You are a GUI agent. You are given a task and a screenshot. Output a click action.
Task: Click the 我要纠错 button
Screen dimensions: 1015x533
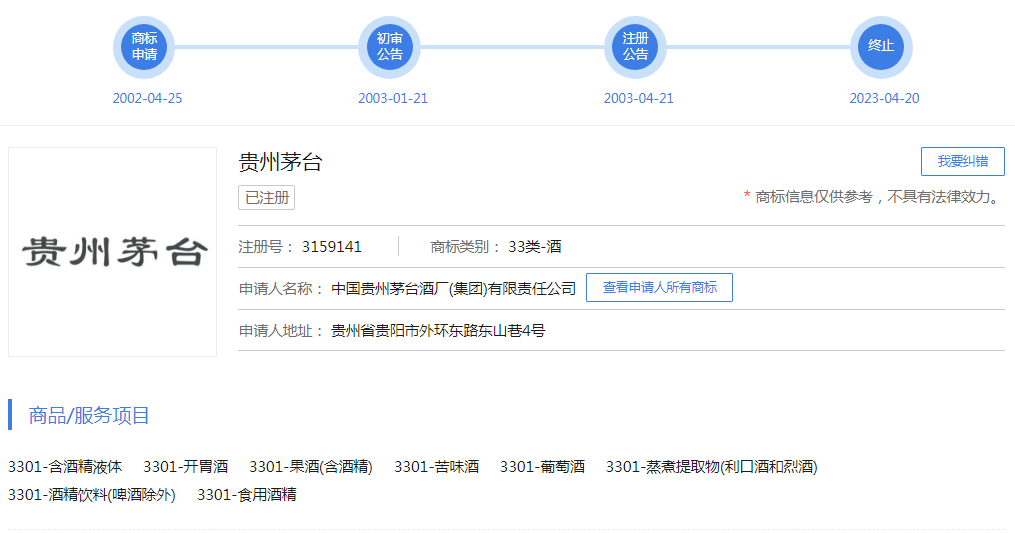(x=963, y=161)
